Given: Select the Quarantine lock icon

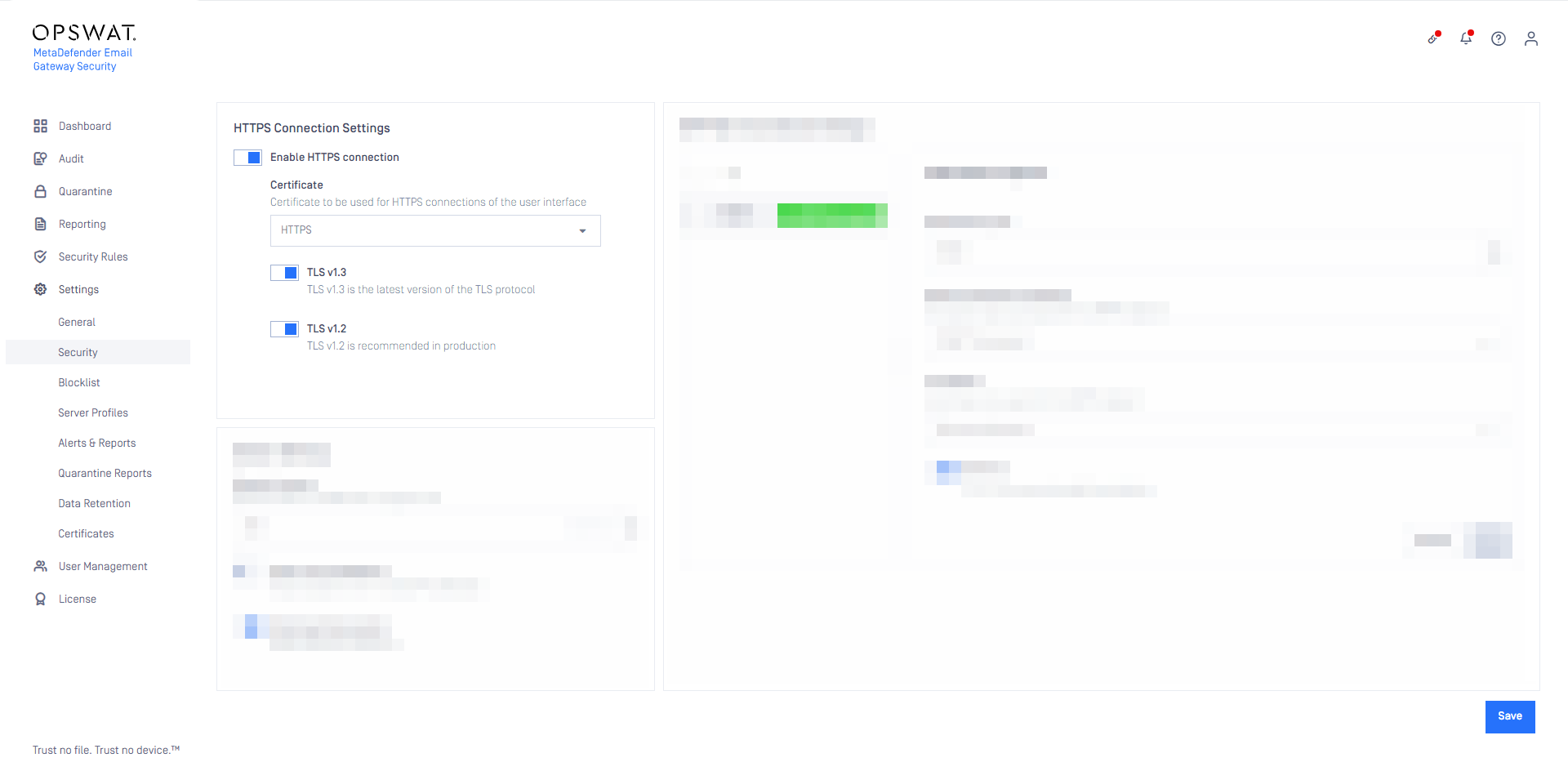Looking at the screenshot, I should 40,191.
